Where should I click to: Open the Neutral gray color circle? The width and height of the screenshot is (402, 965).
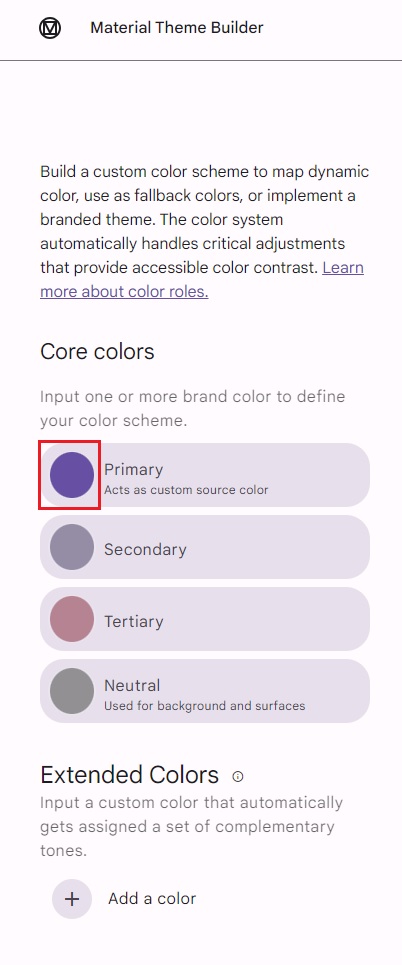click(x=72, y=691)
